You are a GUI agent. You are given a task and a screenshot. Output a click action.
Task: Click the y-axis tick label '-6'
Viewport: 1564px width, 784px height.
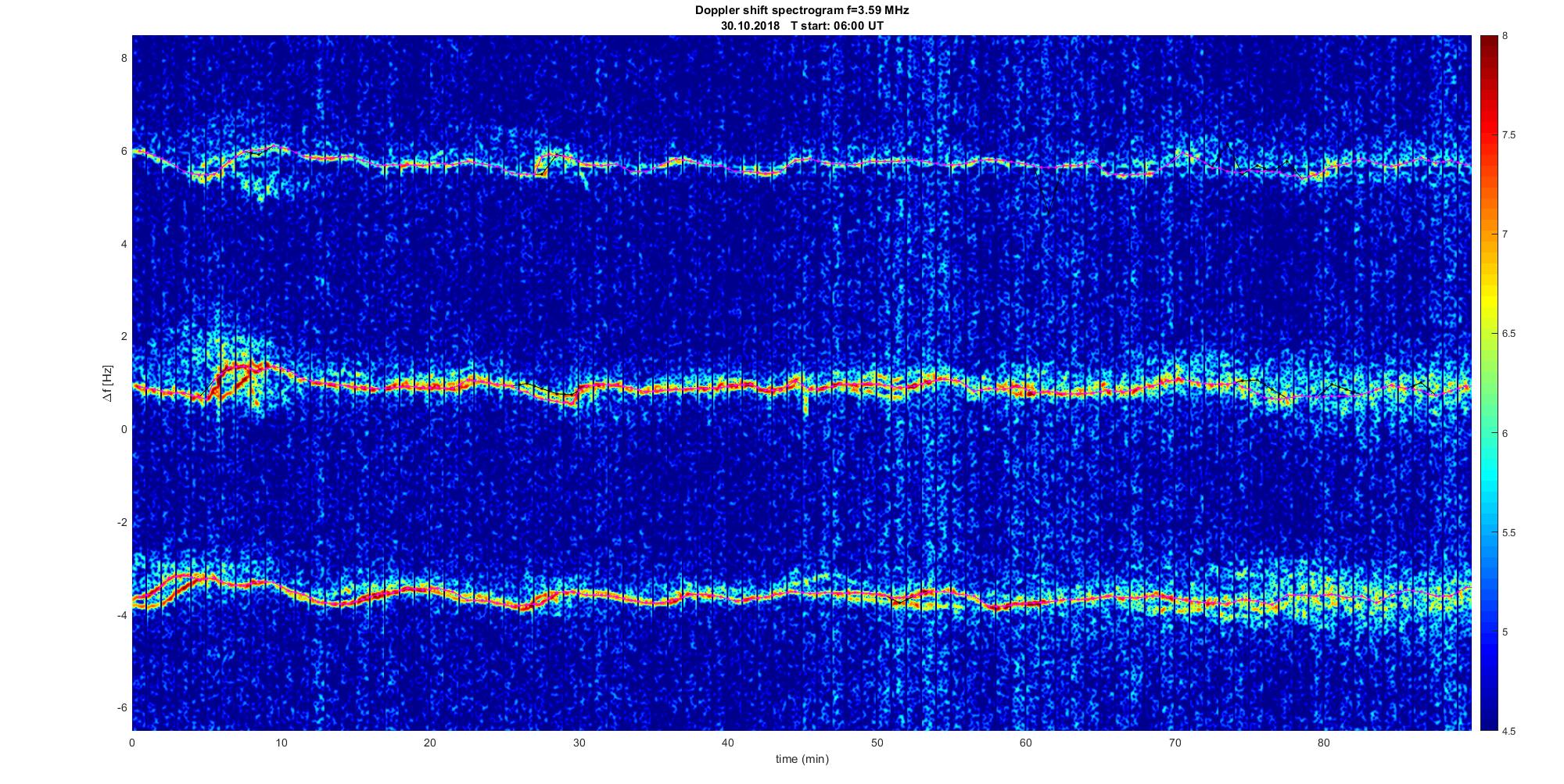click(x=123, y=708)
